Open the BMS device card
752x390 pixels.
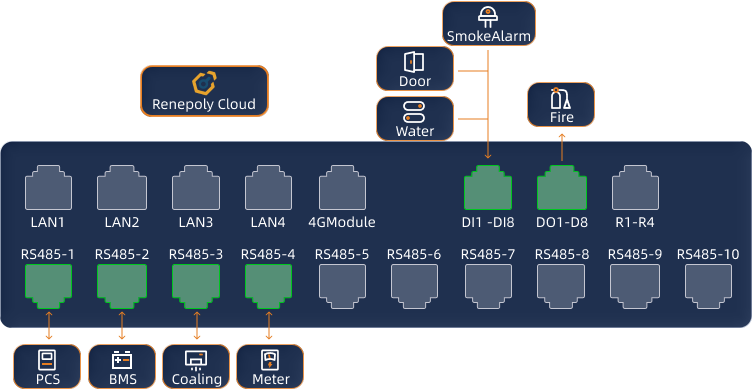pyautogui.click(x=122, y=366)
